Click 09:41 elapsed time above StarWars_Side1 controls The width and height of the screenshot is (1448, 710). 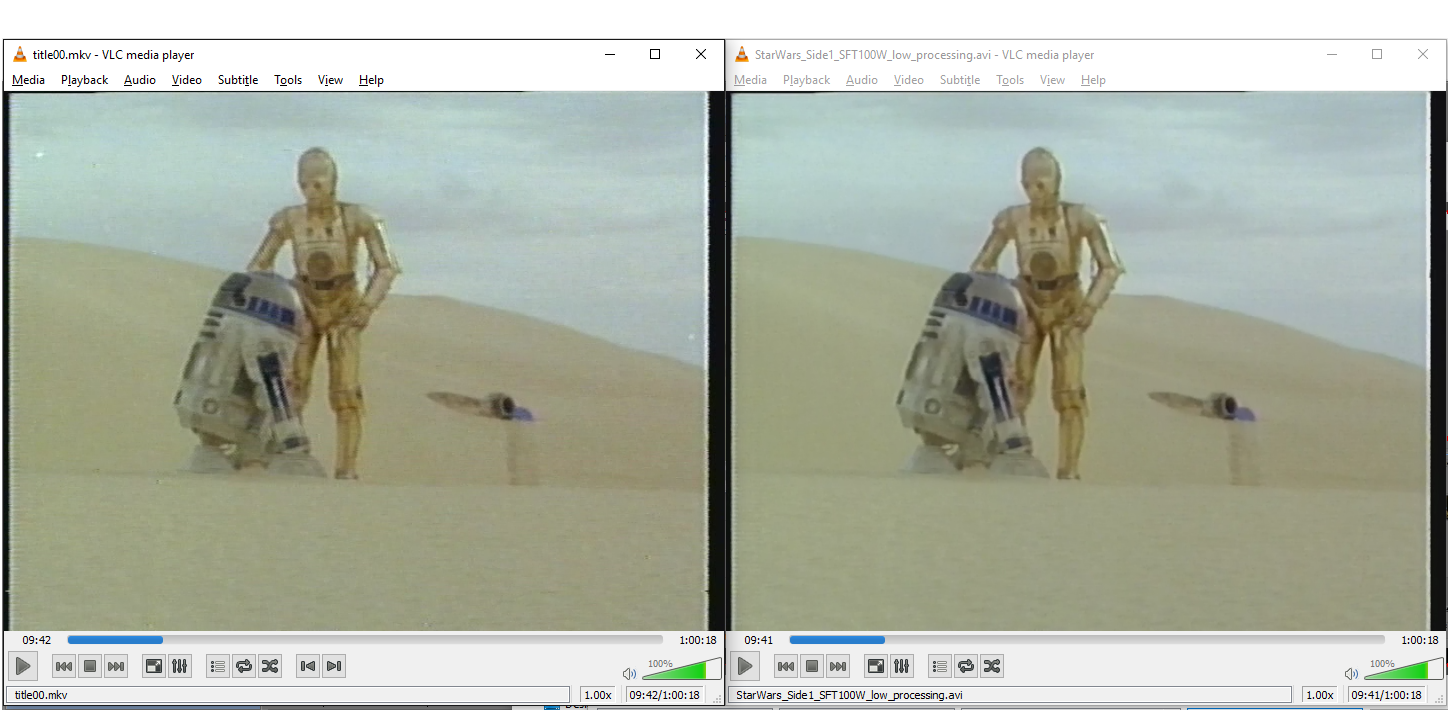(x=759, y=640)
